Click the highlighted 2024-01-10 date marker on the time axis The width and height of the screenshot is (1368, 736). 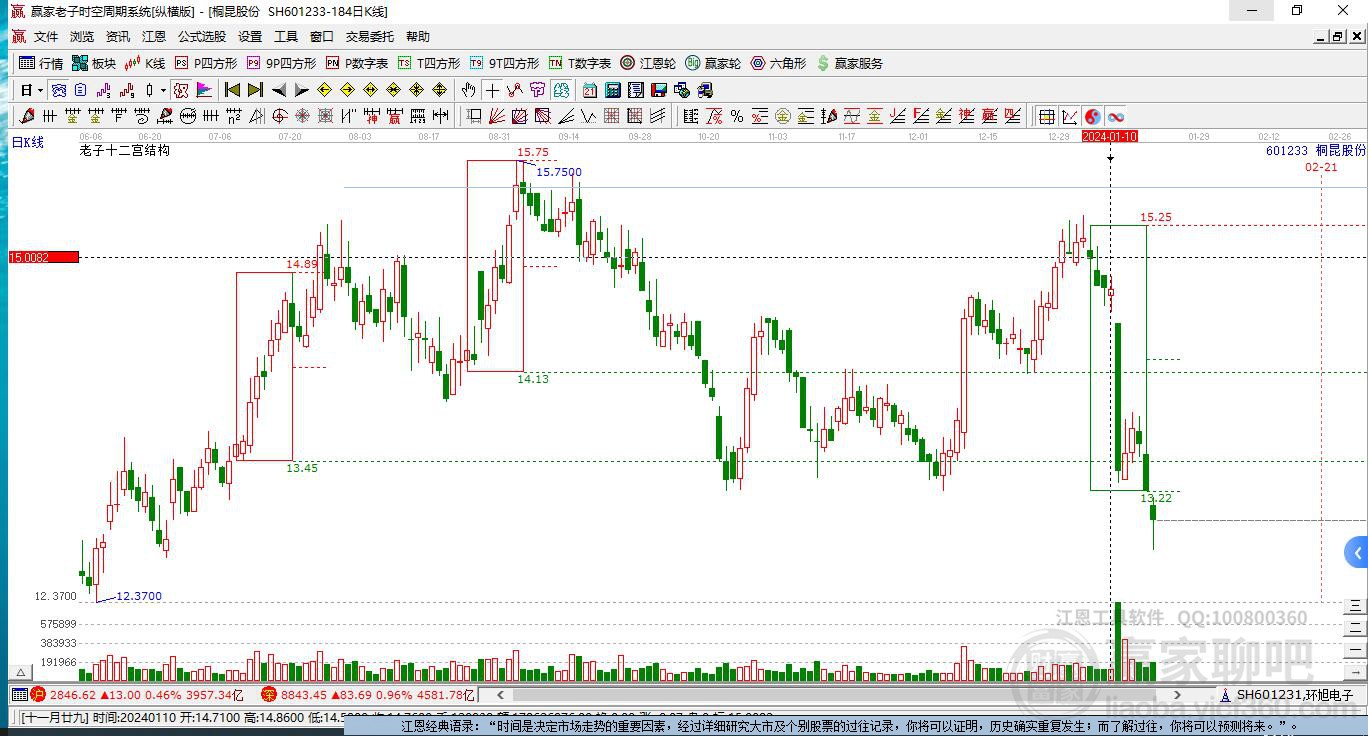(1110, 136)
